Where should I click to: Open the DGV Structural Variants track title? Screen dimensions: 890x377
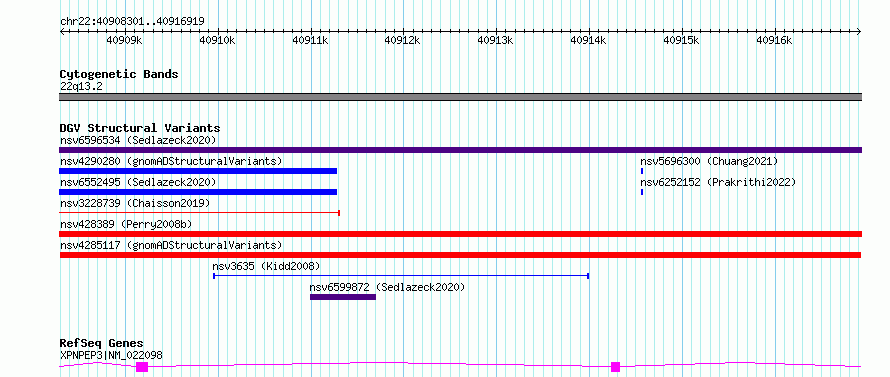(x=140, y=128)
